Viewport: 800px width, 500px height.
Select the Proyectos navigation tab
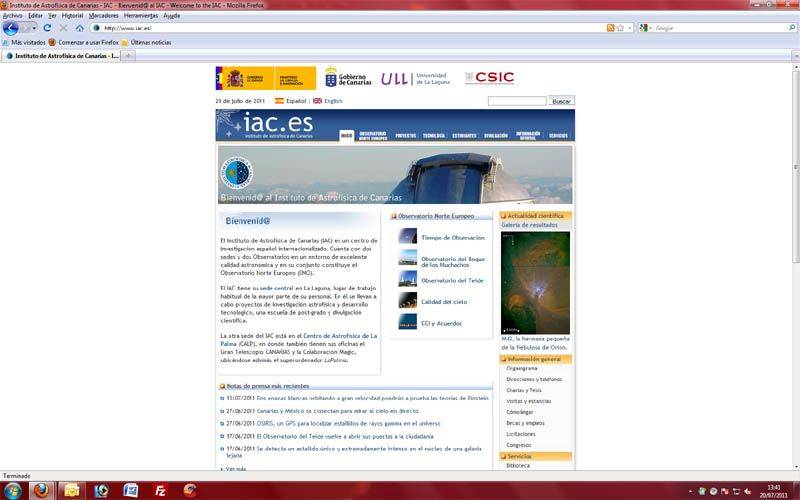(x=406, y=135)
